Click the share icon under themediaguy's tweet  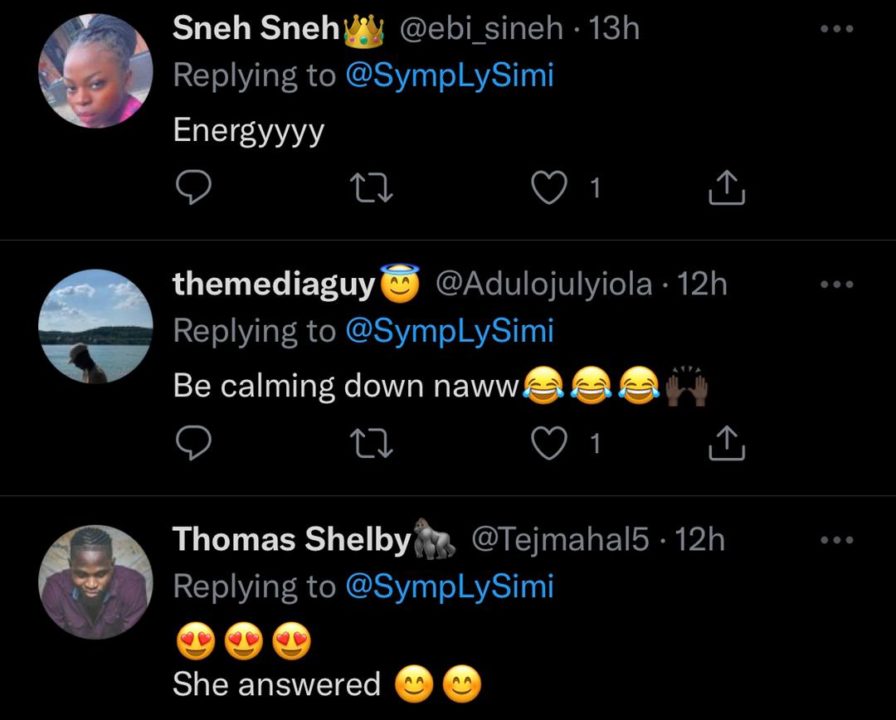[x=727, y=442]
